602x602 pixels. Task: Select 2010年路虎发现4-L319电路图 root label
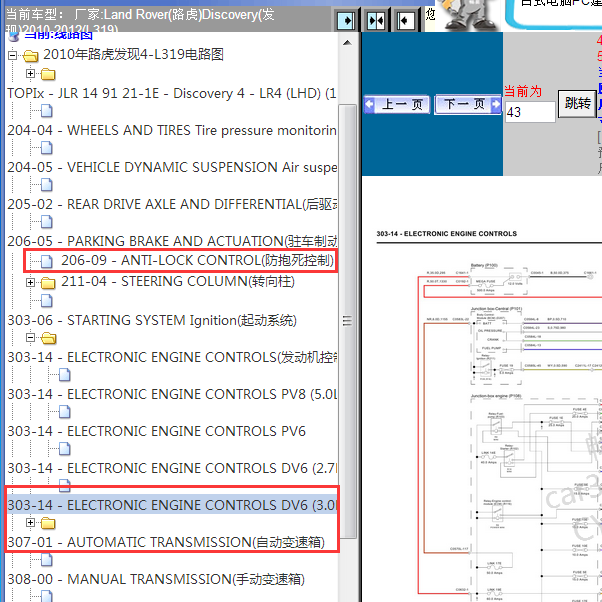[134, 55]
